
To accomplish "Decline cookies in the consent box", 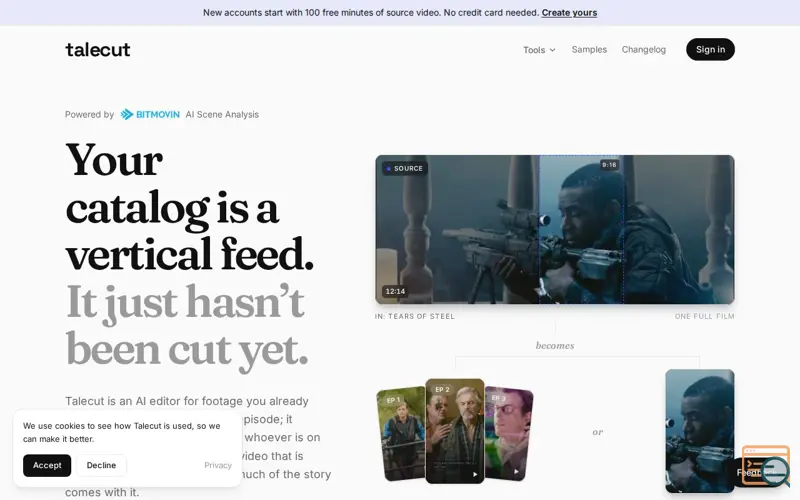I will tap(101, 465).
